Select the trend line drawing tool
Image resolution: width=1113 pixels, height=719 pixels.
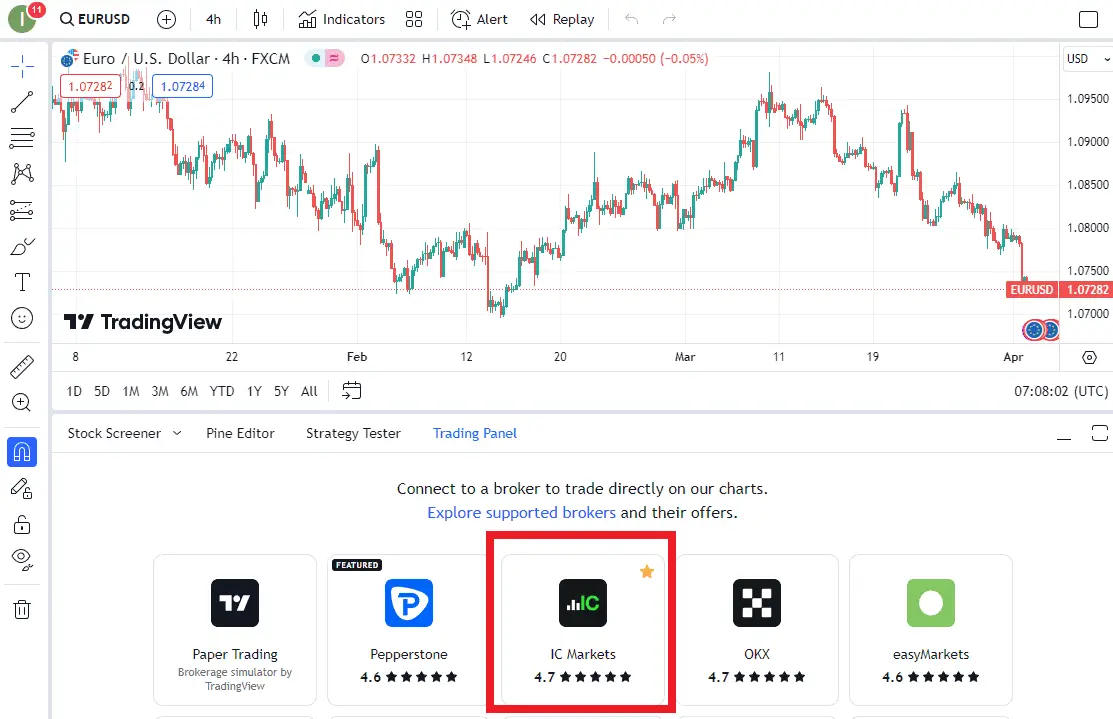(x=22, y=102)
